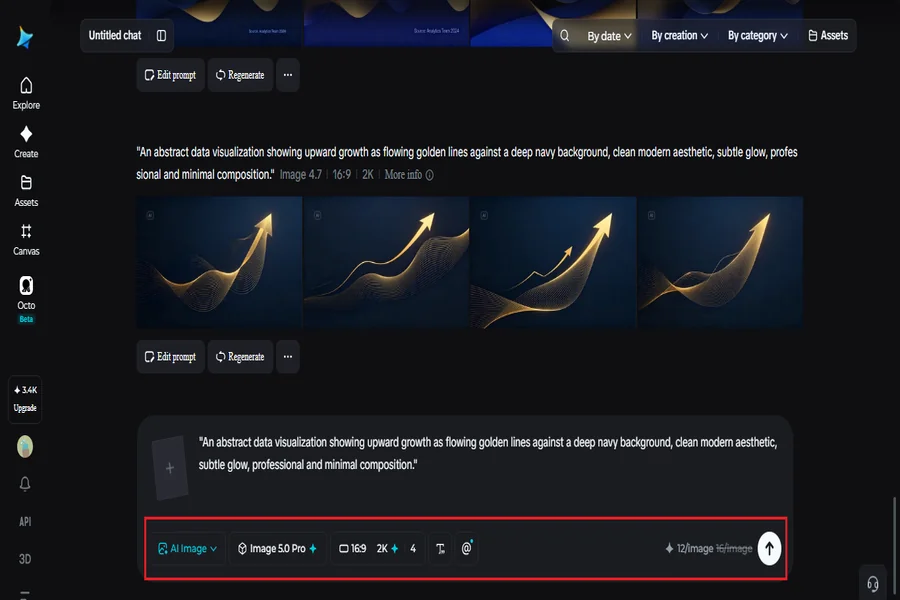Open more options below the golden arrow images
The image size is (900, 600).
tap(288, 357)
